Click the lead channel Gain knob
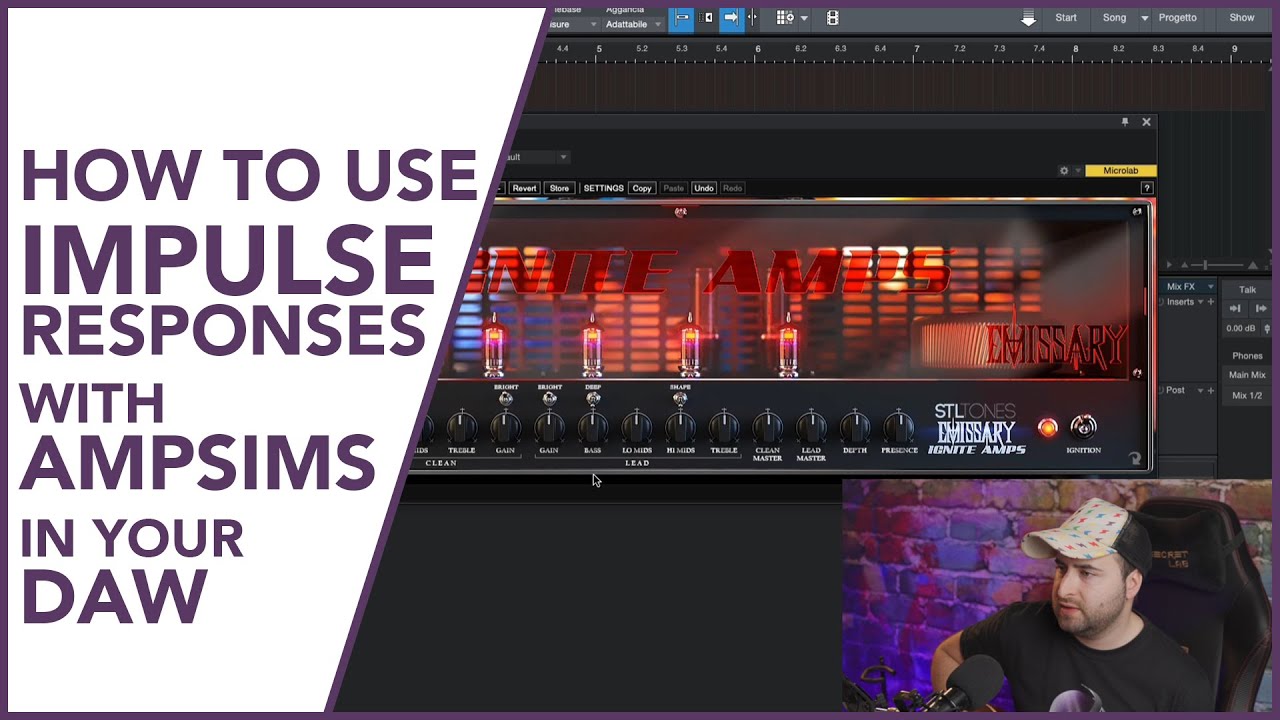The width and height of the screenshot is (1280, 720). pyautogui.click(x=549, y=428)
